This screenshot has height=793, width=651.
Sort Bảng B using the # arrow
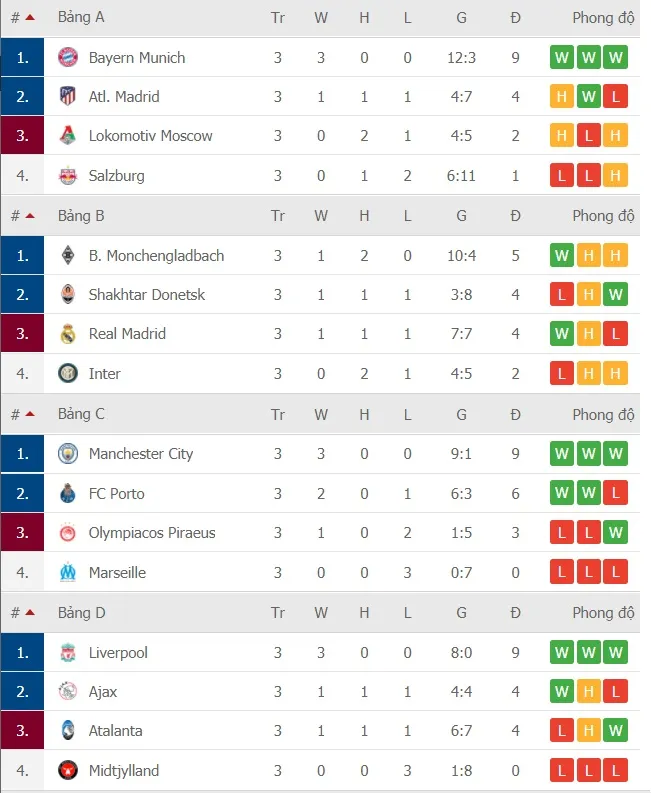30,216
